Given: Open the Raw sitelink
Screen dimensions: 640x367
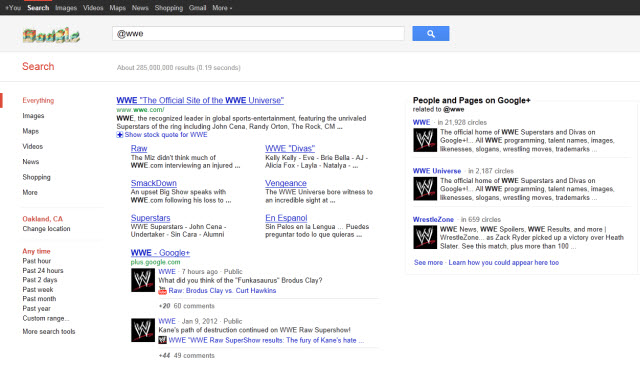Looking at the screenshot, I should [139, 149].
